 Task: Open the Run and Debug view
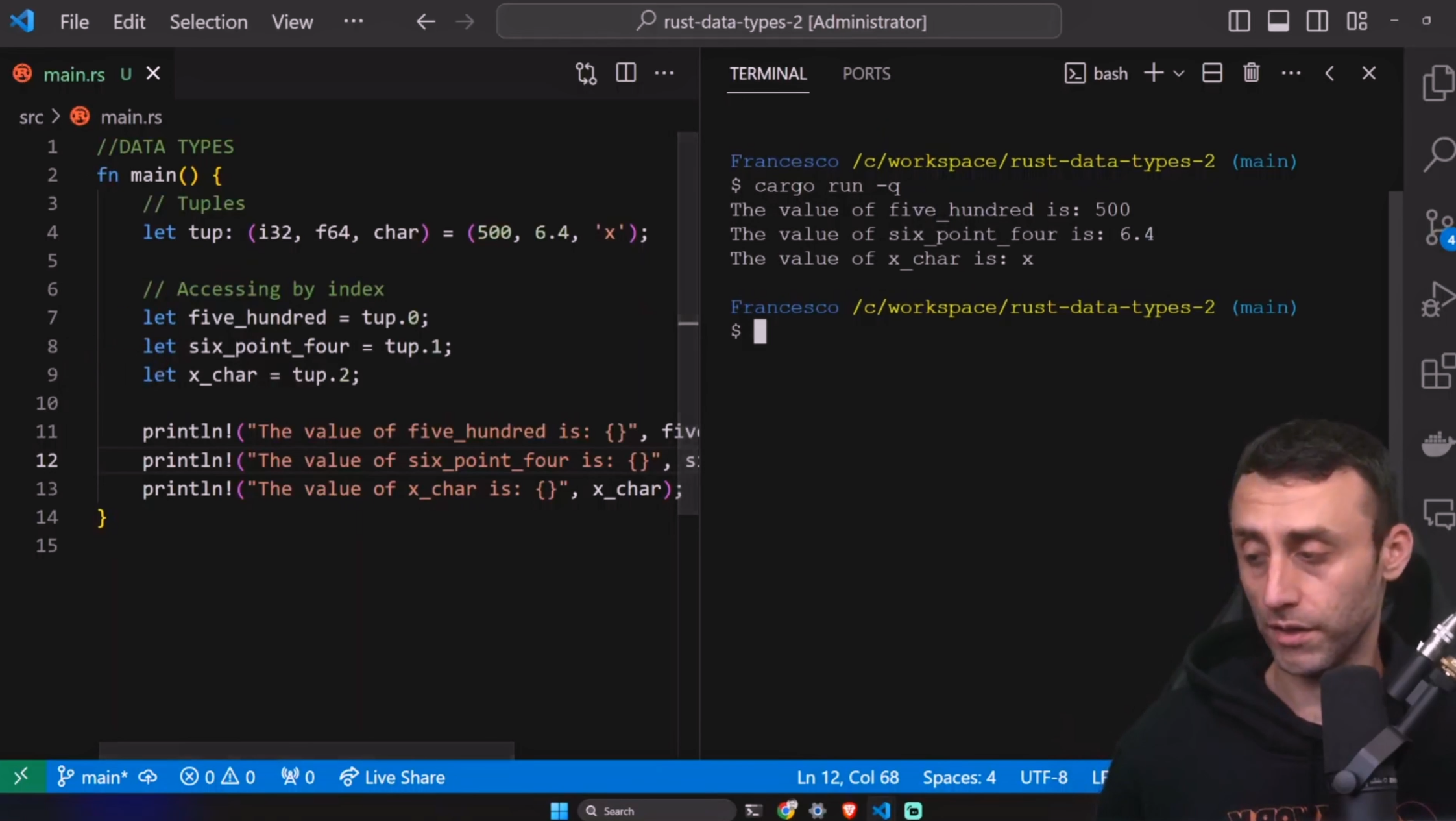coord(1436,300)
